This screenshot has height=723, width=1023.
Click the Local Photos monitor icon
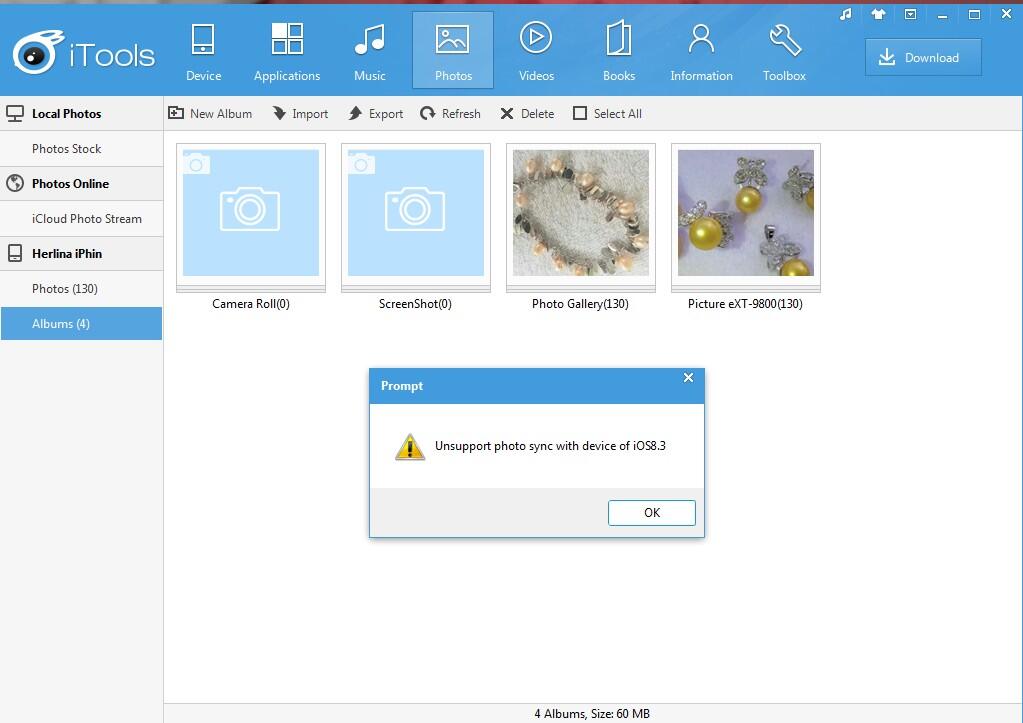tap(15, 114)
